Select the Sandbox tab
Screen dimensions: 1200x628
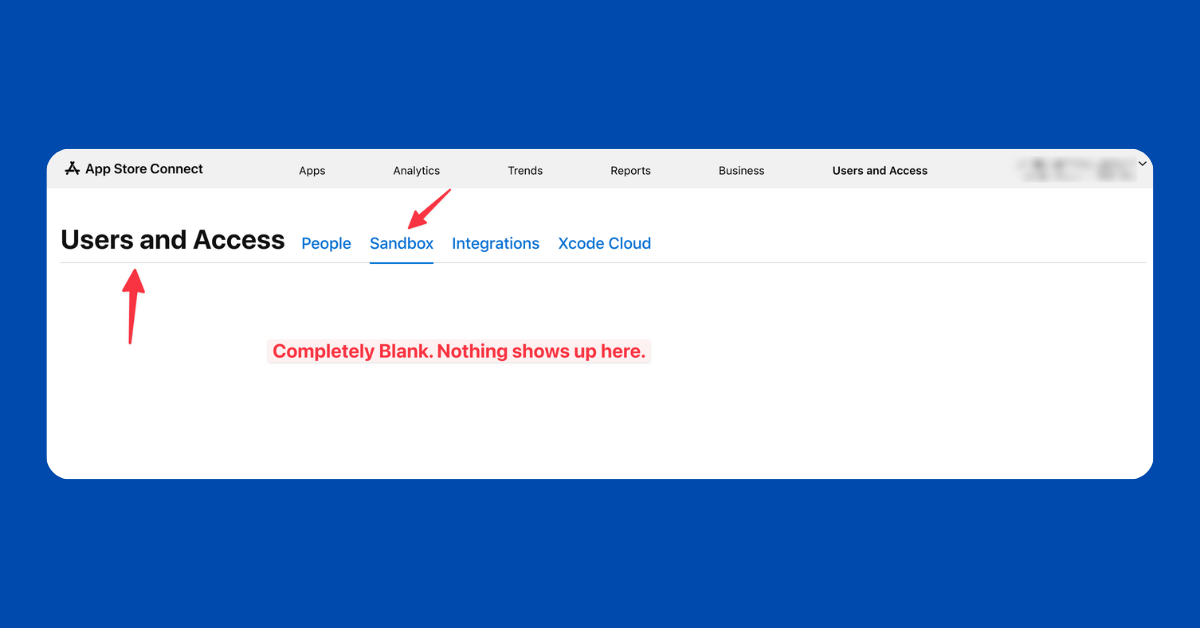401,243
